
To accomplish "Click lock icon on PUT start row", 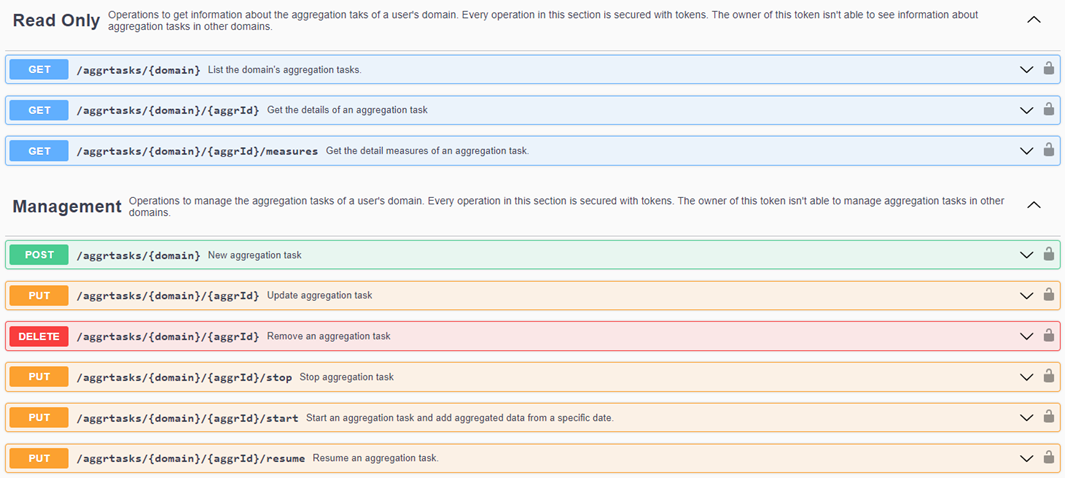I will tap(1049, 417).
